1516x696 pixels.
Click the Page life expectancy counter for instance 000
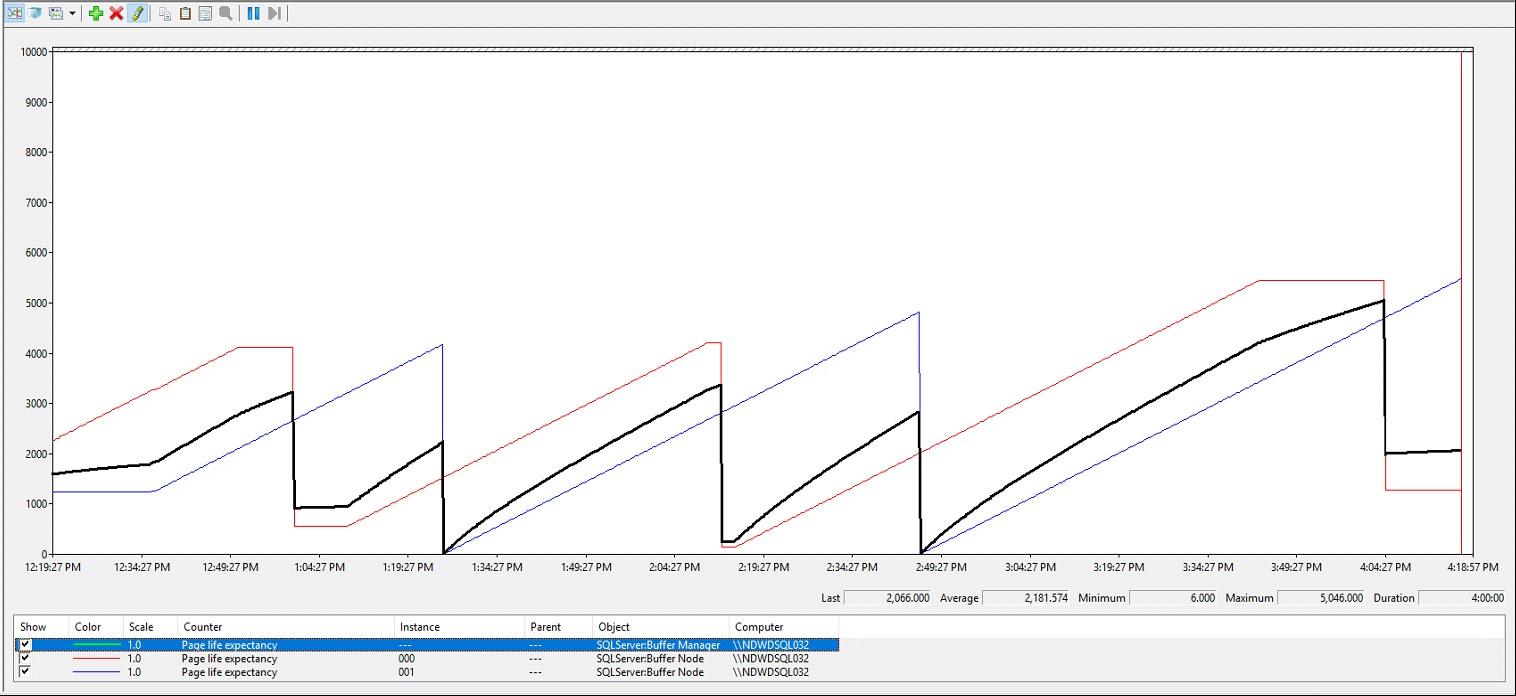pos(229,659)
